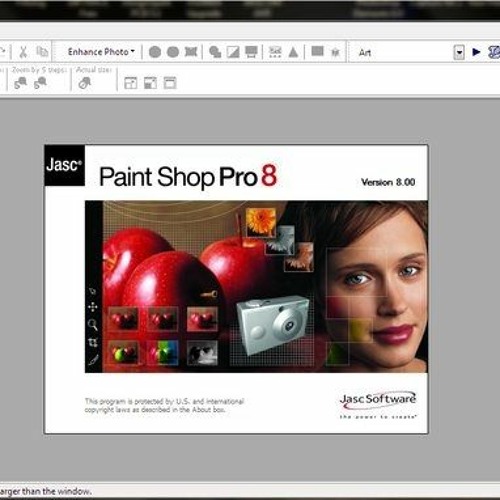Open the Enhance Photo dropdown menu
The image size is (500, 500).
[x=101, y=52]
